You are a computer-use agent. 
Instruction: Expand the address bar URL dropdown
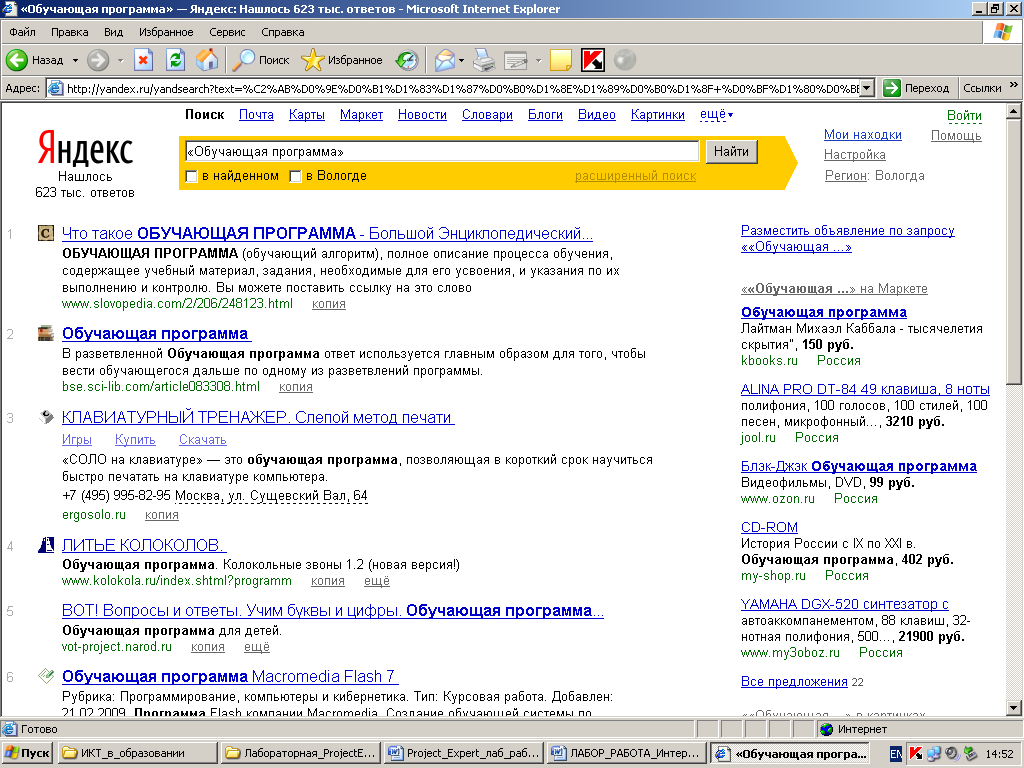867,88
